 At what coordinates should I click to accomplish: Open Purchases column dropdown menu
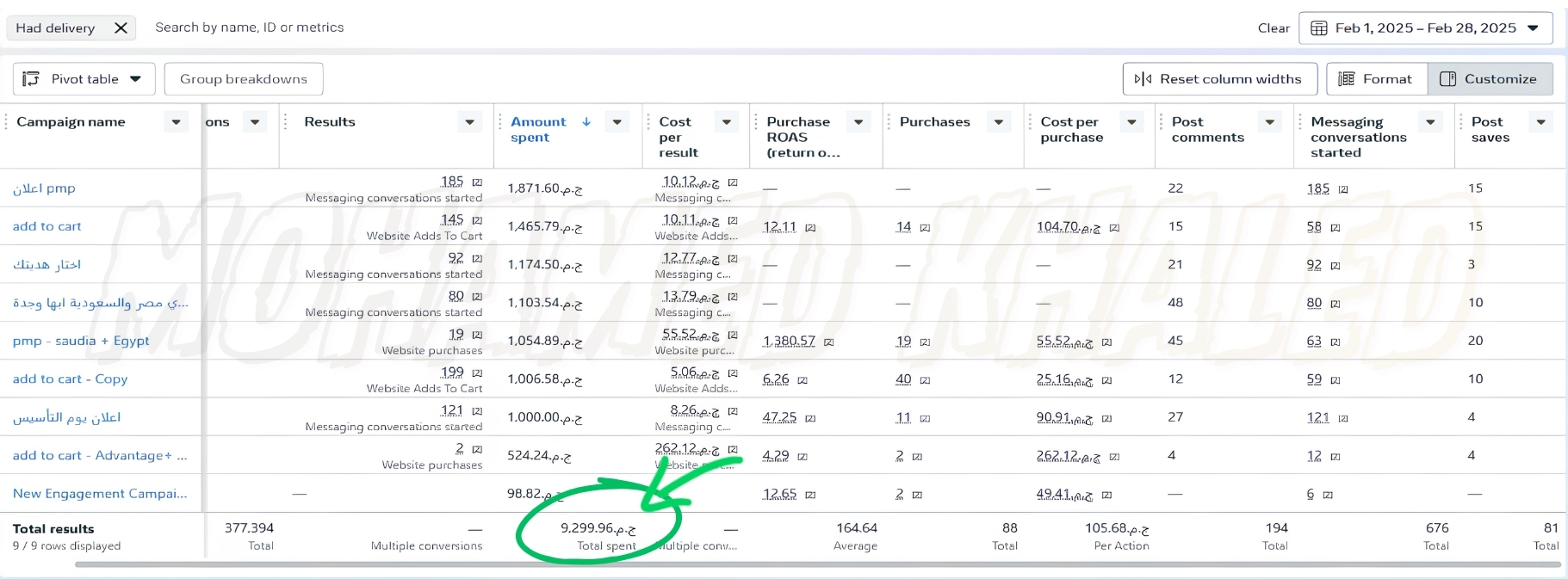pyautogui.click(x=999, y=122)
